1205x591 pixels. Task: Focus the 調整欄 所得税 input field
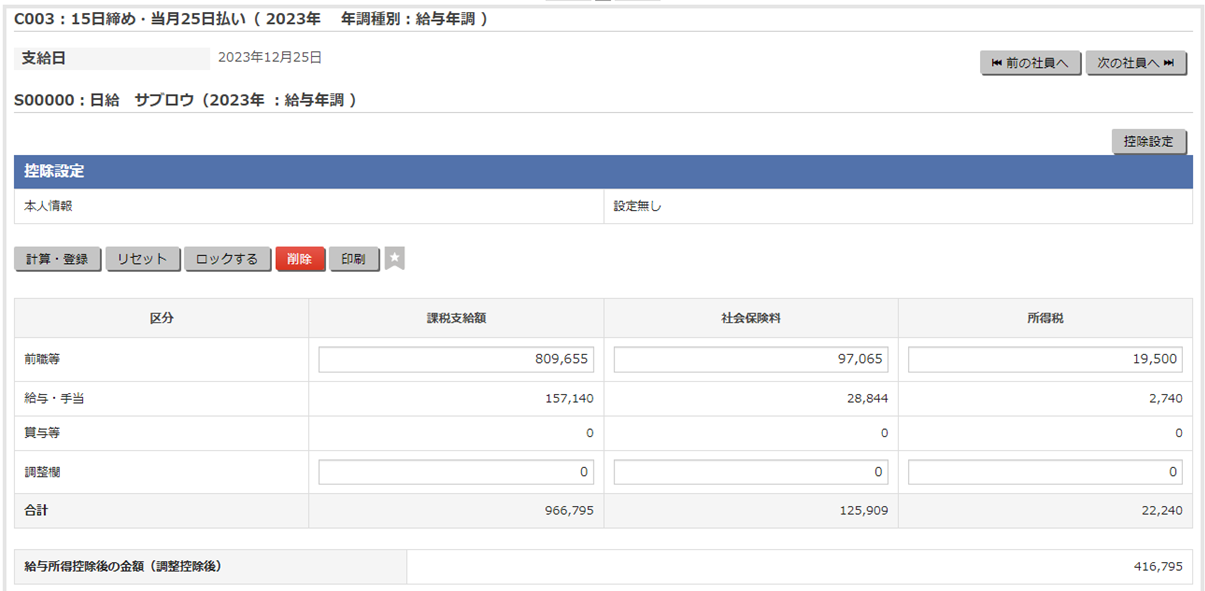pos(1045,472)
